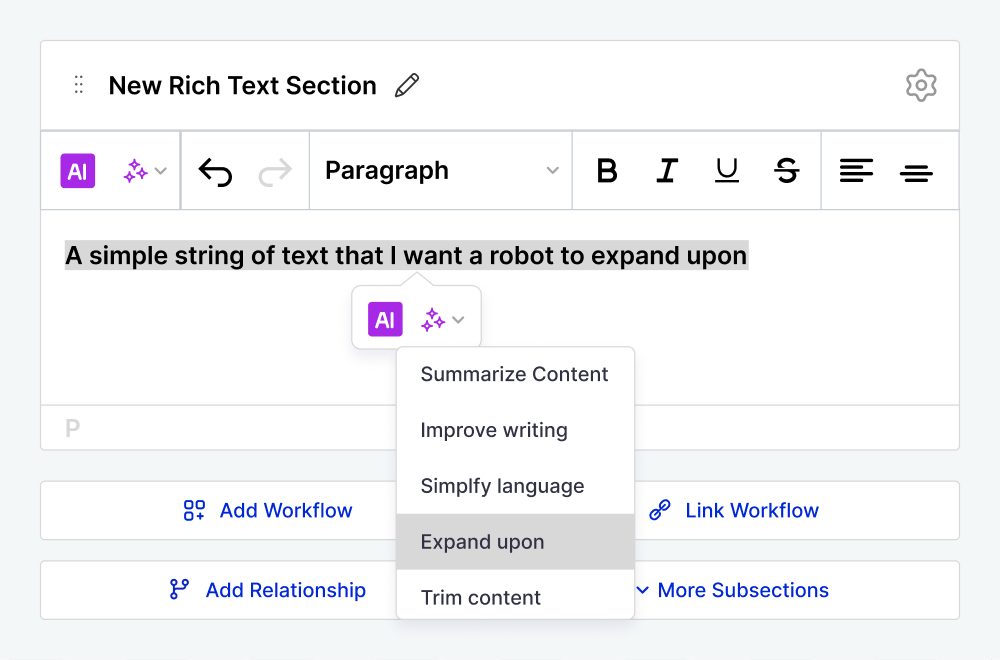Viewport: 1000px width, 660px height.
Task: Toggle strikethrough formatting
Action: coord(786,171)
